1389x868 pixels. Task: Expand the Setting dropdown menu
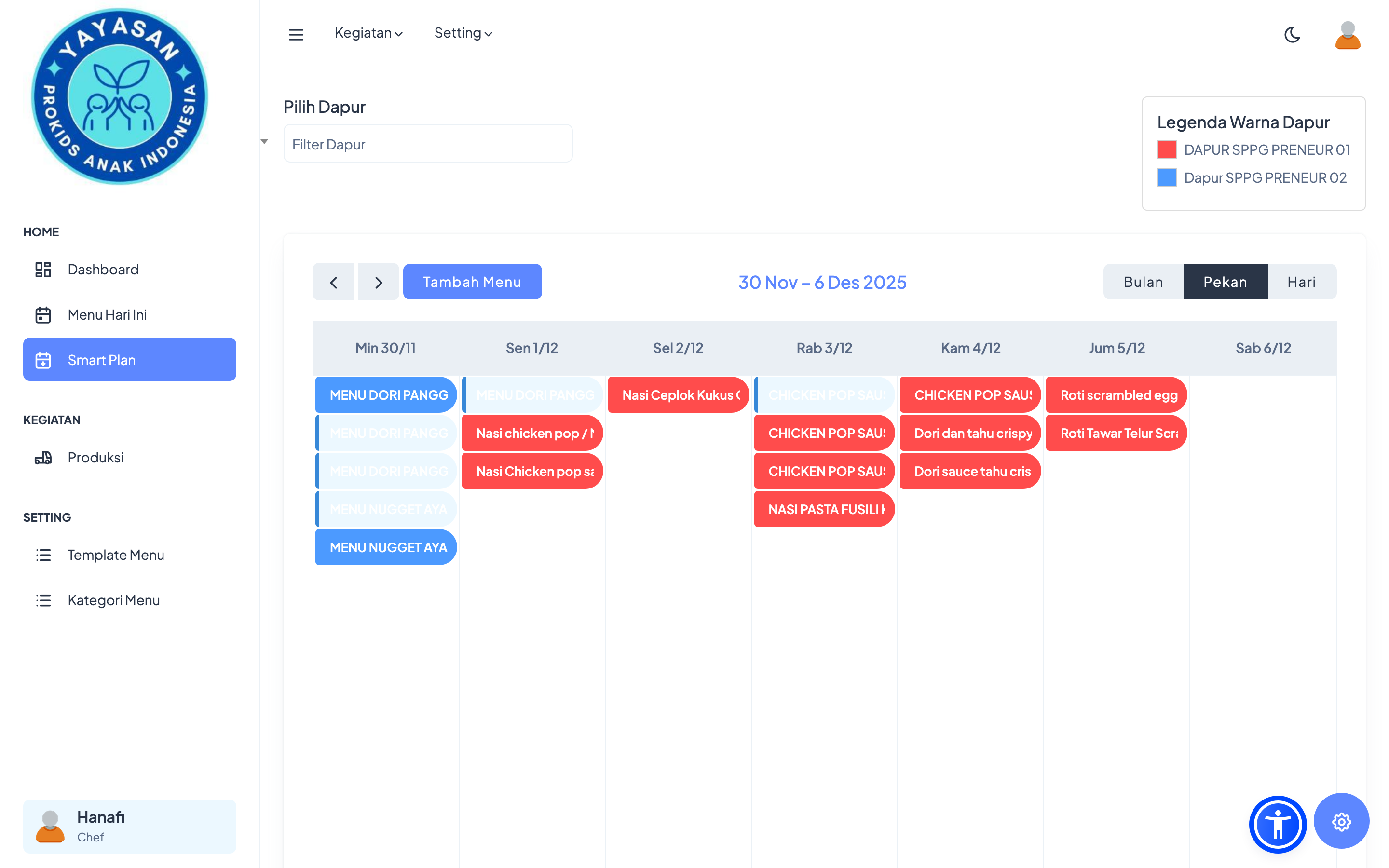[463, 33]
